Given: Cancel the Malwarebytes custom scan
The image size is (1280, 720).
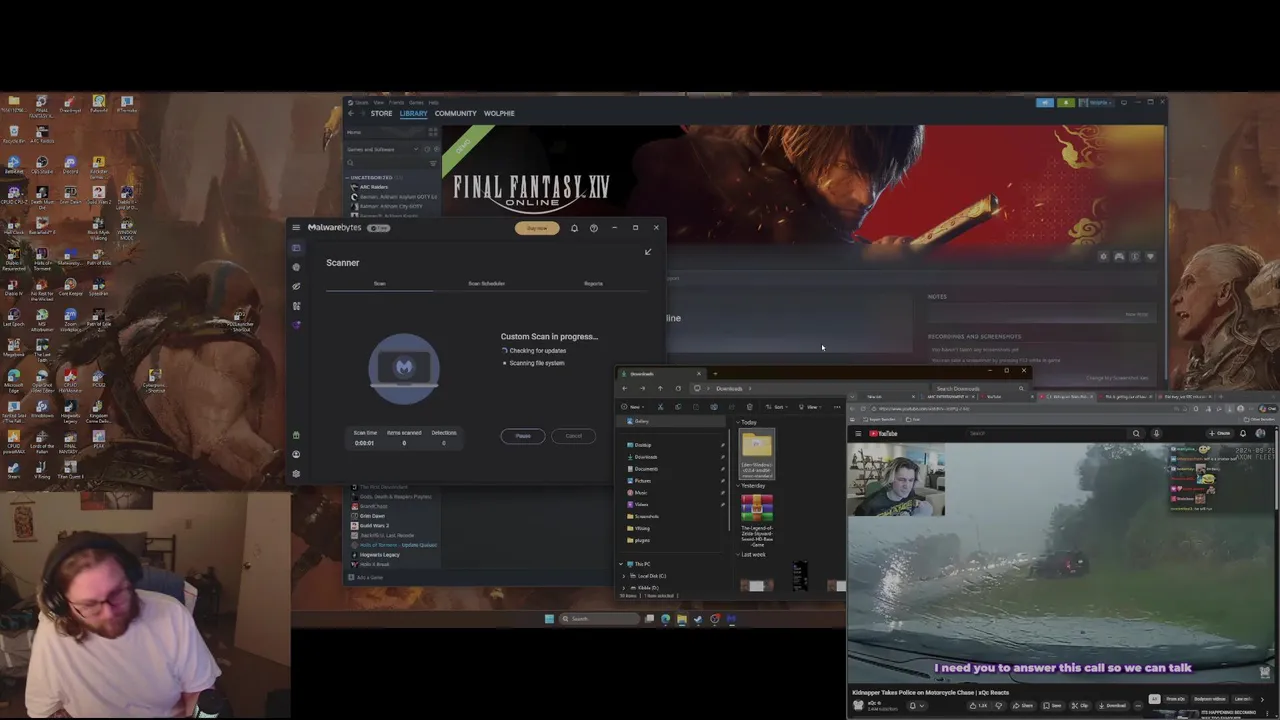Looking at the screenshot, I should pyautogui.click(x=573, y=436).
